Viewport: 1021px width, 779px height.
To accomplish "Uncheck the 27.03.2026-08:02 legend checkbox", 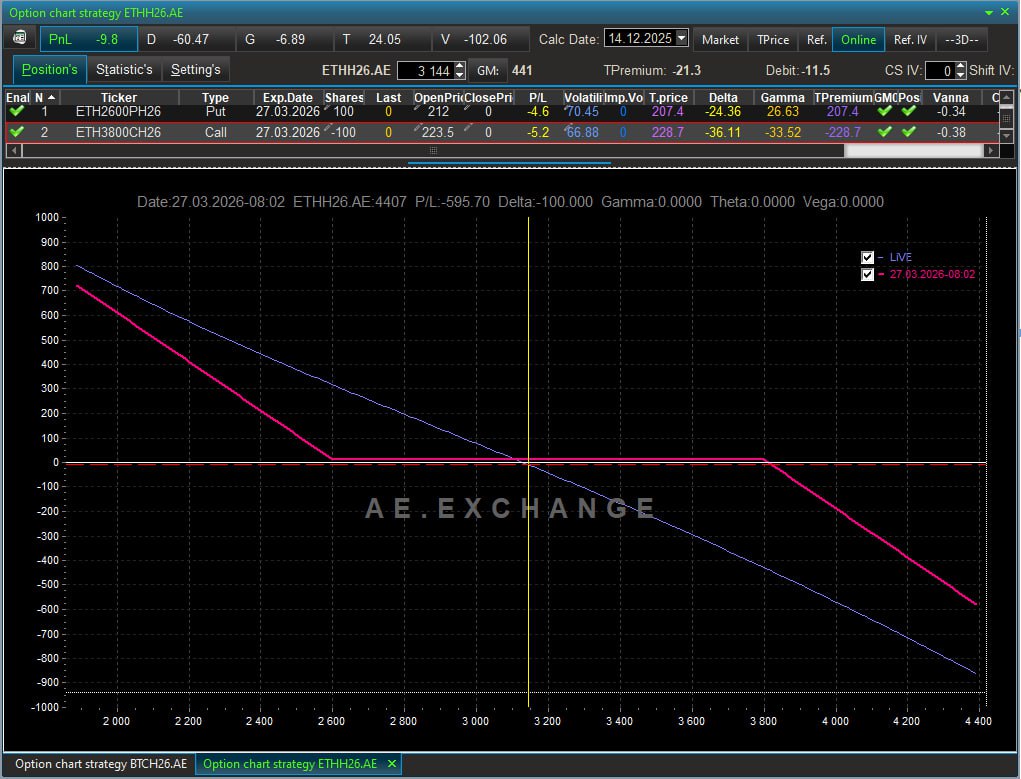I will pos(867,274).
